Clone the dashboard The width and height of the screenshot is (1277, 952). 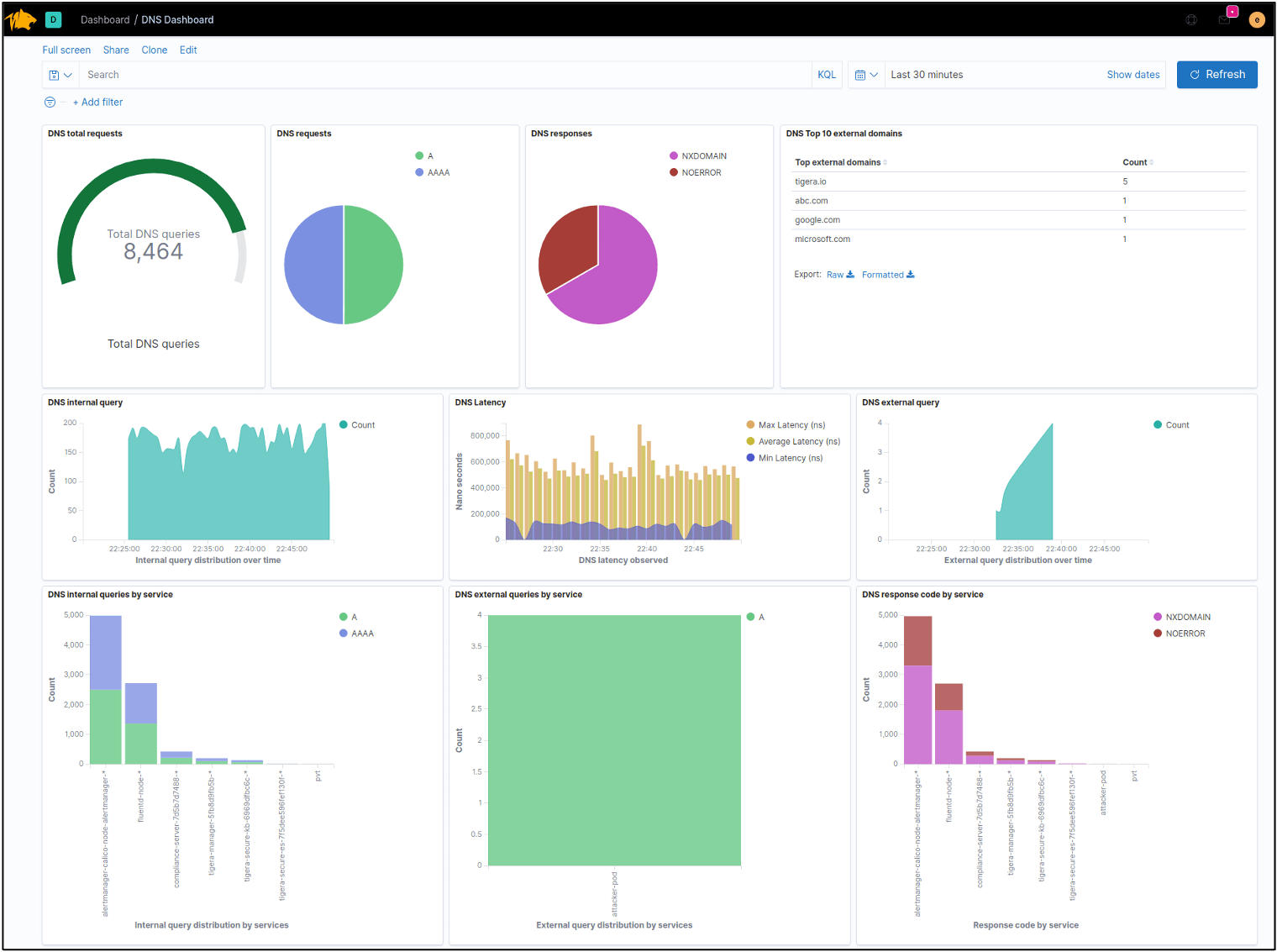[x=155, y=50]
